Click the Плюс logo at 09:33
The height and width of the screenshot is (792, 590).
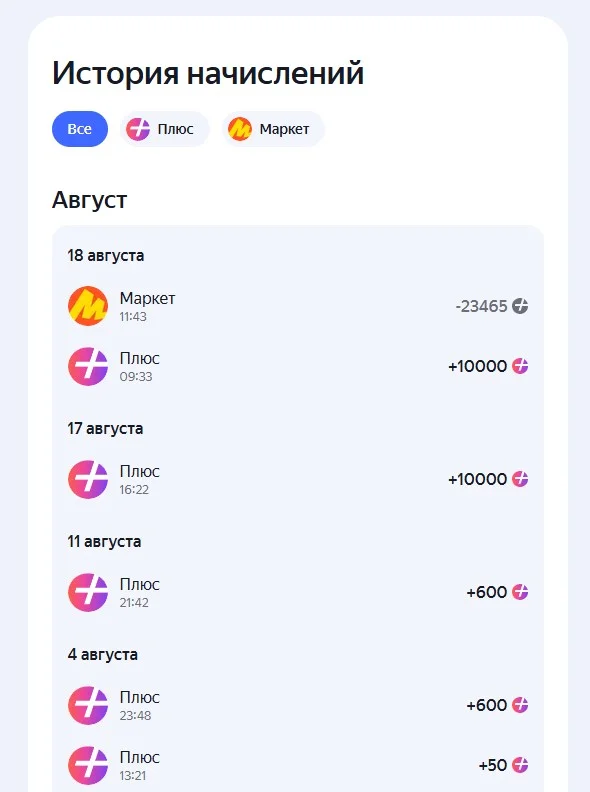tap(88, 366)
